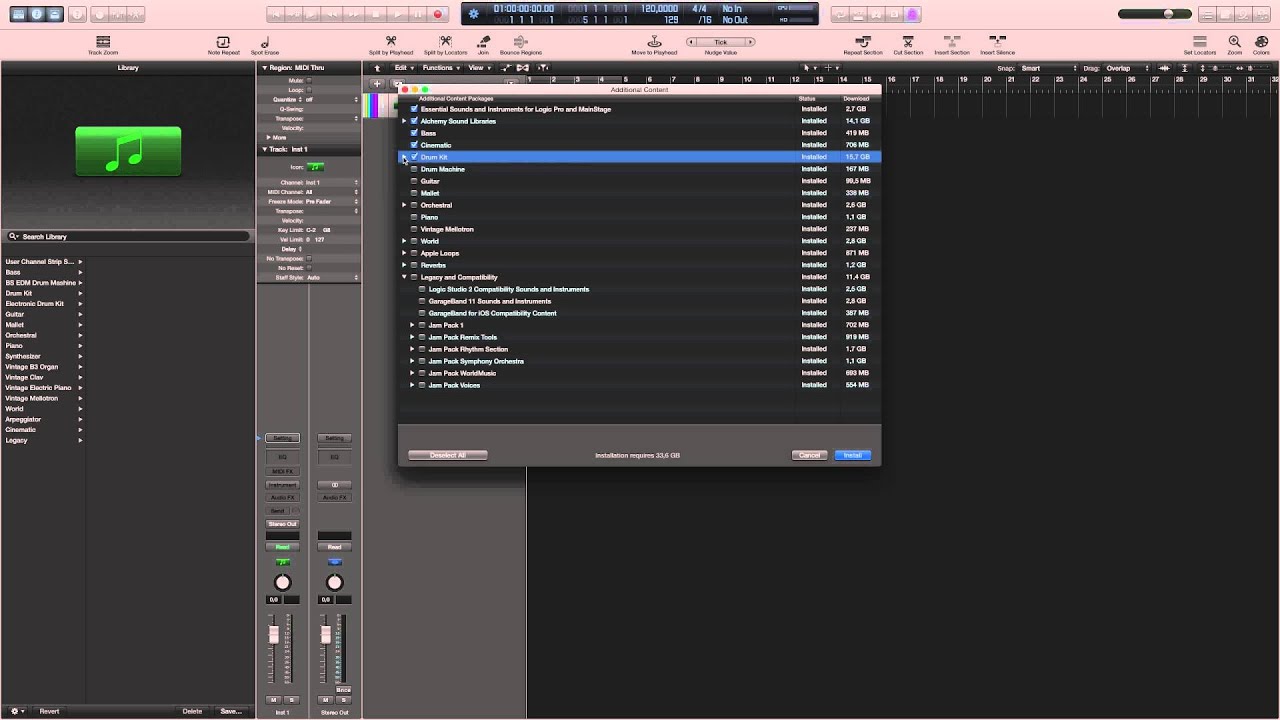Viewport: 1280px width, 720px height.
Task: Check the Guitar package checkbox
Action: 414,181
